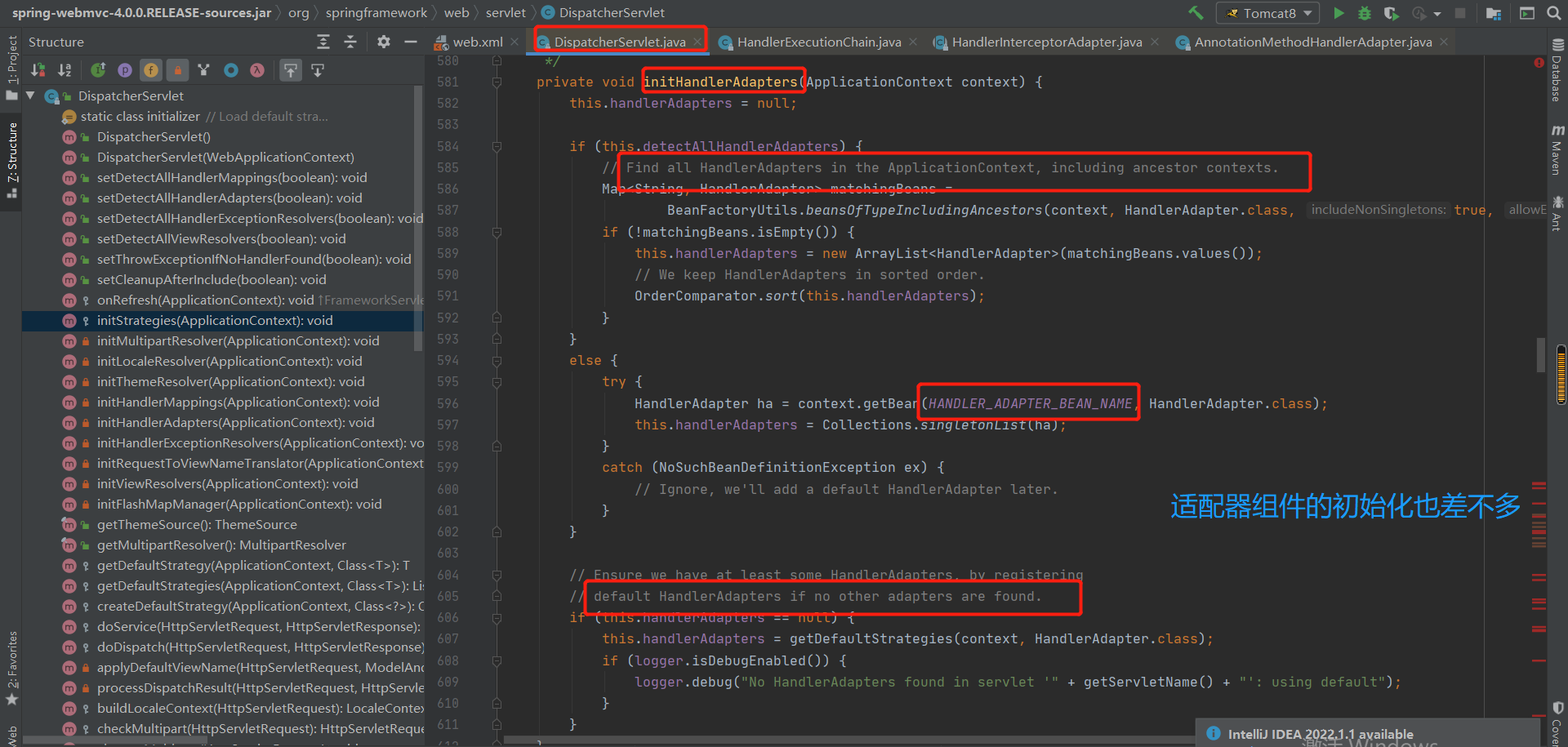The image size is (1568, 747).
Task: Close the AnnotationMethodHandlerAdapter.java tab
Action: pyautogui.click(x=1444, y=42)
